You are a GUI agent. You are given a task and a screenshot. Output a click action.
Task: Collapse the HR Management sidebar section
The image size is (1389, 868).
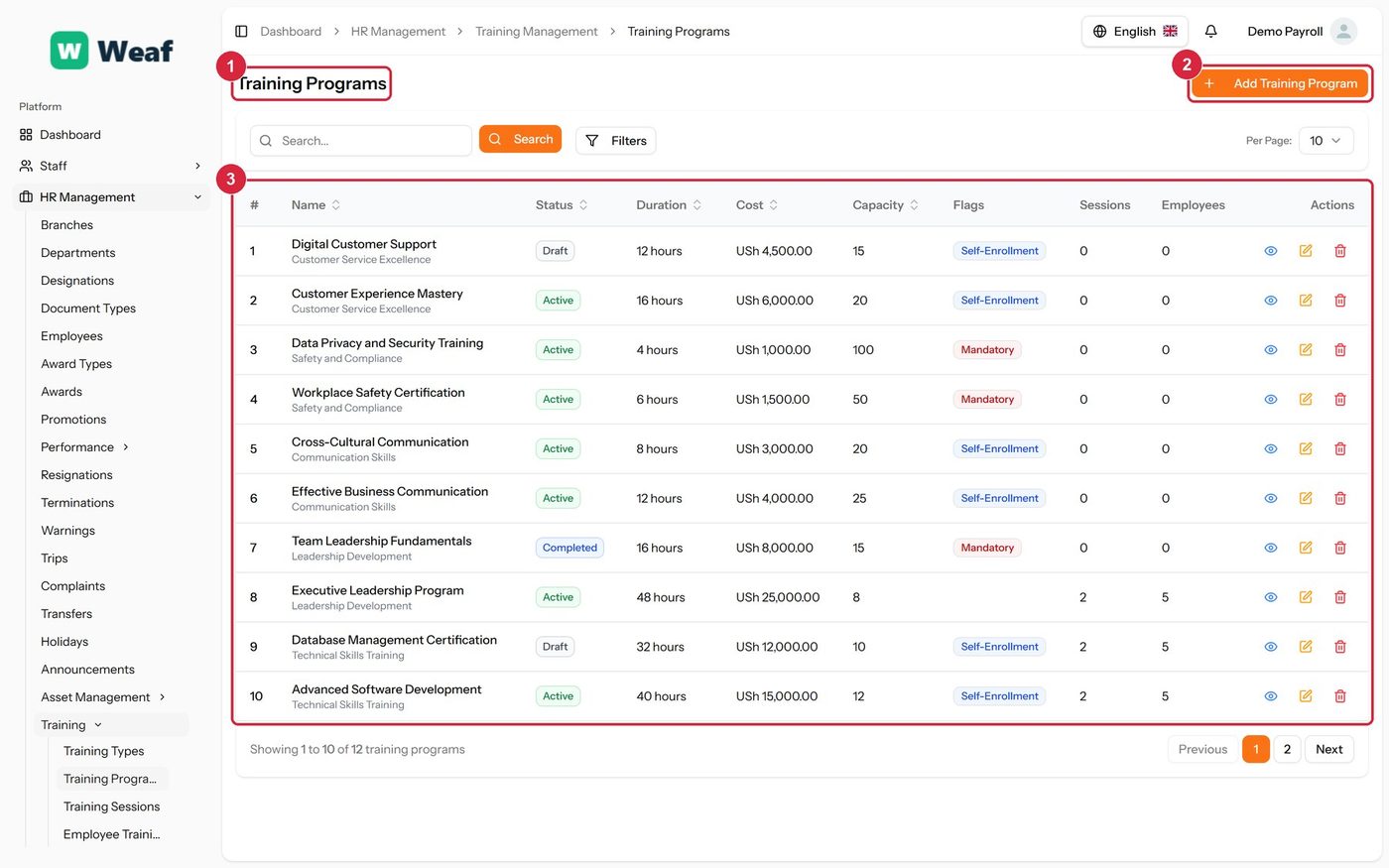coord(110,197)
